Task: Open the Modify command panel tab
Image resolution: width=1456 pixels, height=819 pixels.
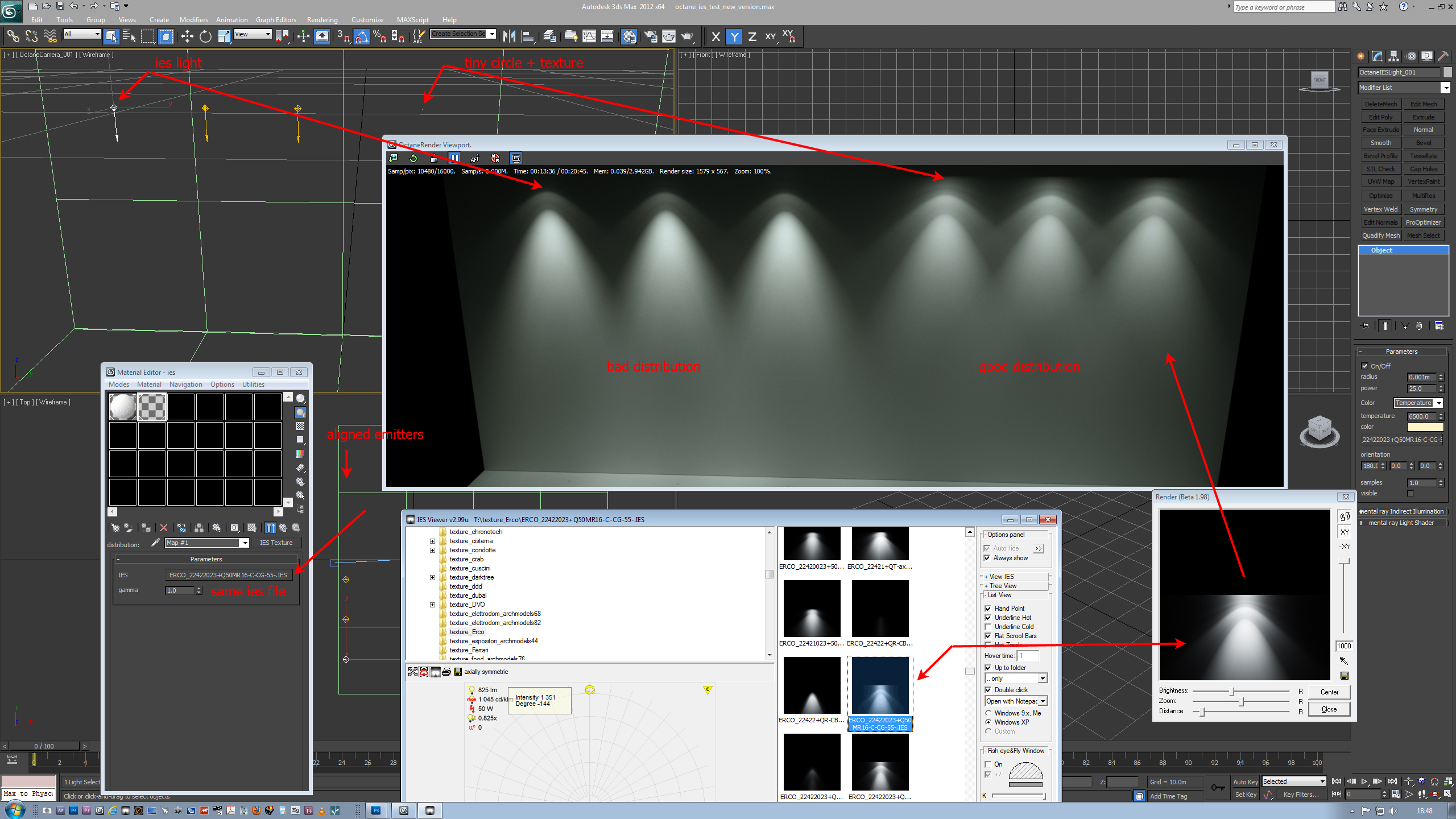Action: pos(1377,56)
